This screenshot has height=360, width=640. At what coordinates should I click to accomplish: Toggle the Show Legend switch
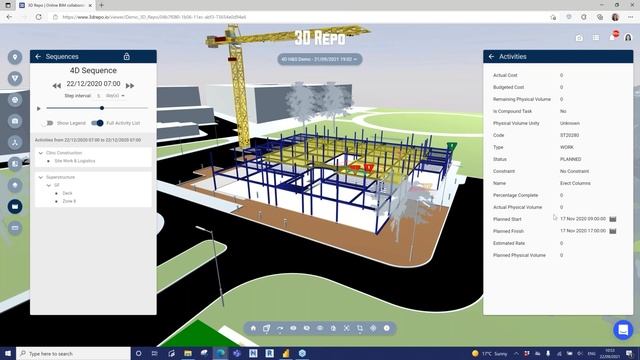(48, 123)
